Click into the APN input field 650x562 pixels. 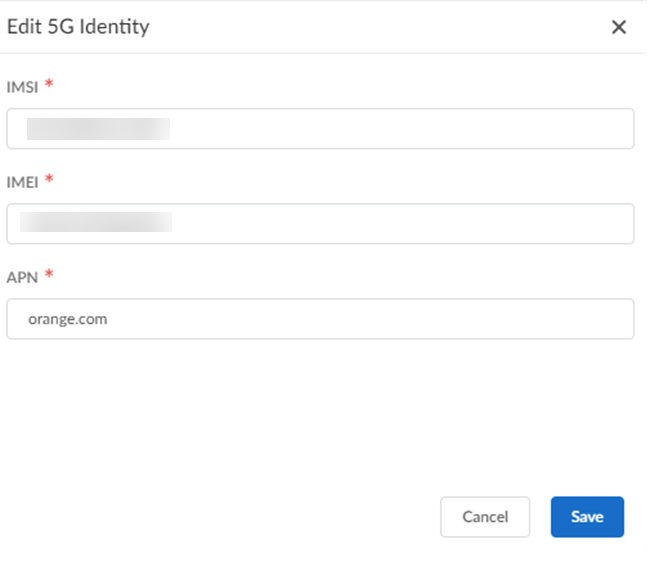pos(320,319)
